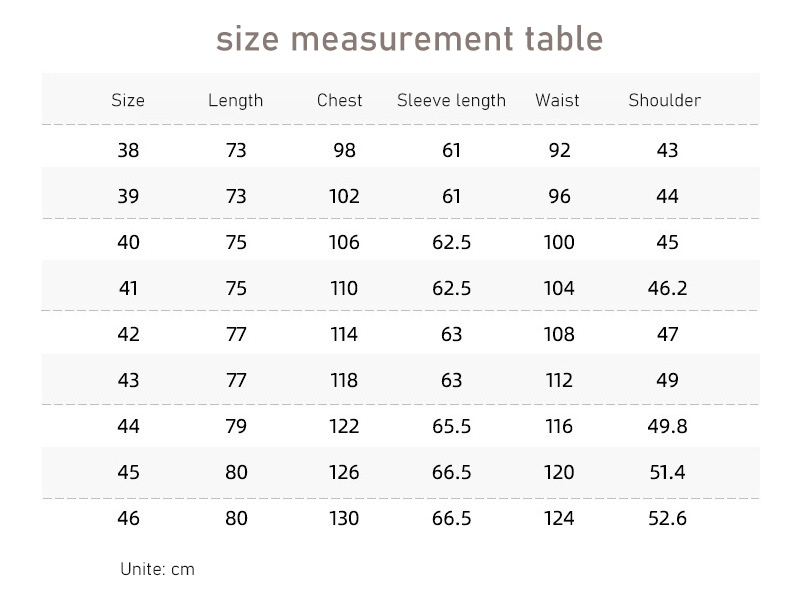Select the Chest column header

[340, 100]
